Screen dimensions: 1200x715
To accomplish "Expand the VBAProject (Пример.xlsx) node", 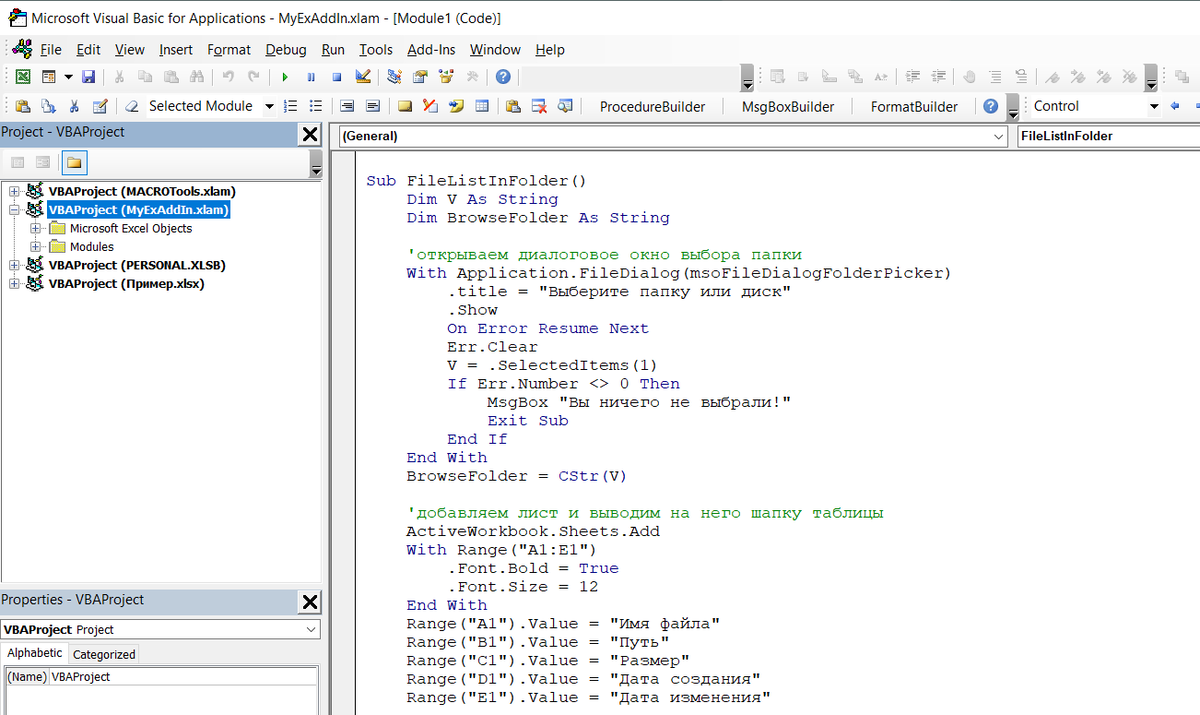I will pos(14,283).
